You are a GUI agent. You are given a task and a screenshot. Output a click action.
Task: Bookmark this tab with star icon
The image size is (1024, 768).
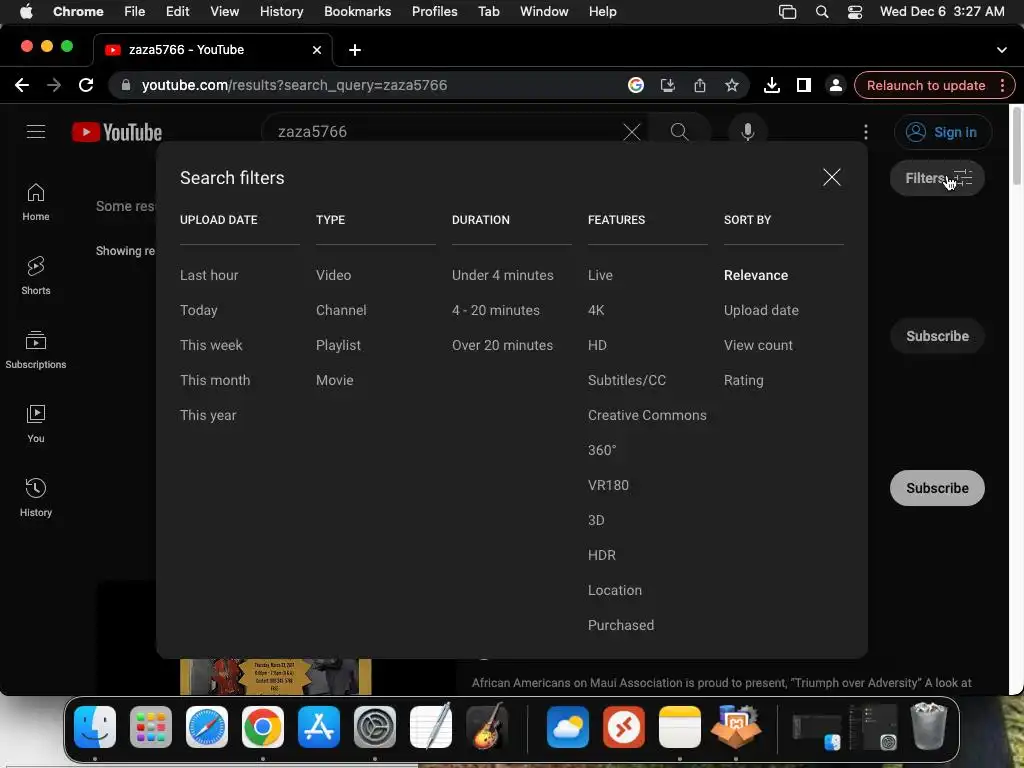point(731,86)
